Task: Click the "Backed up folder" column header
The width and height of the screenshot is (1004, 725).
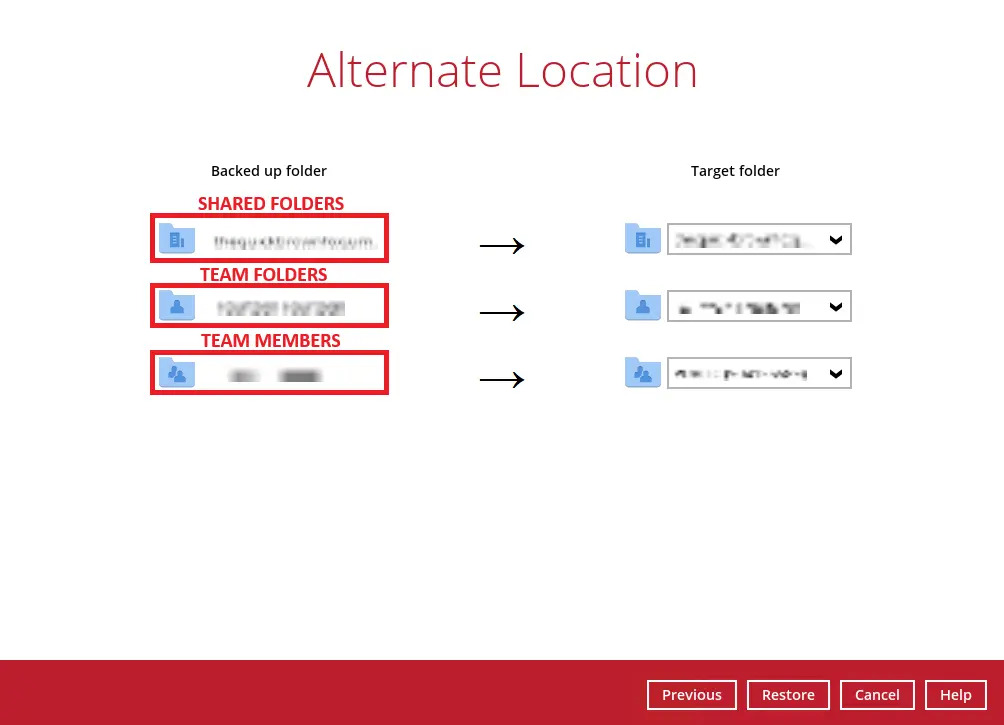Action: pyautogui.click(x=269, y=171)
